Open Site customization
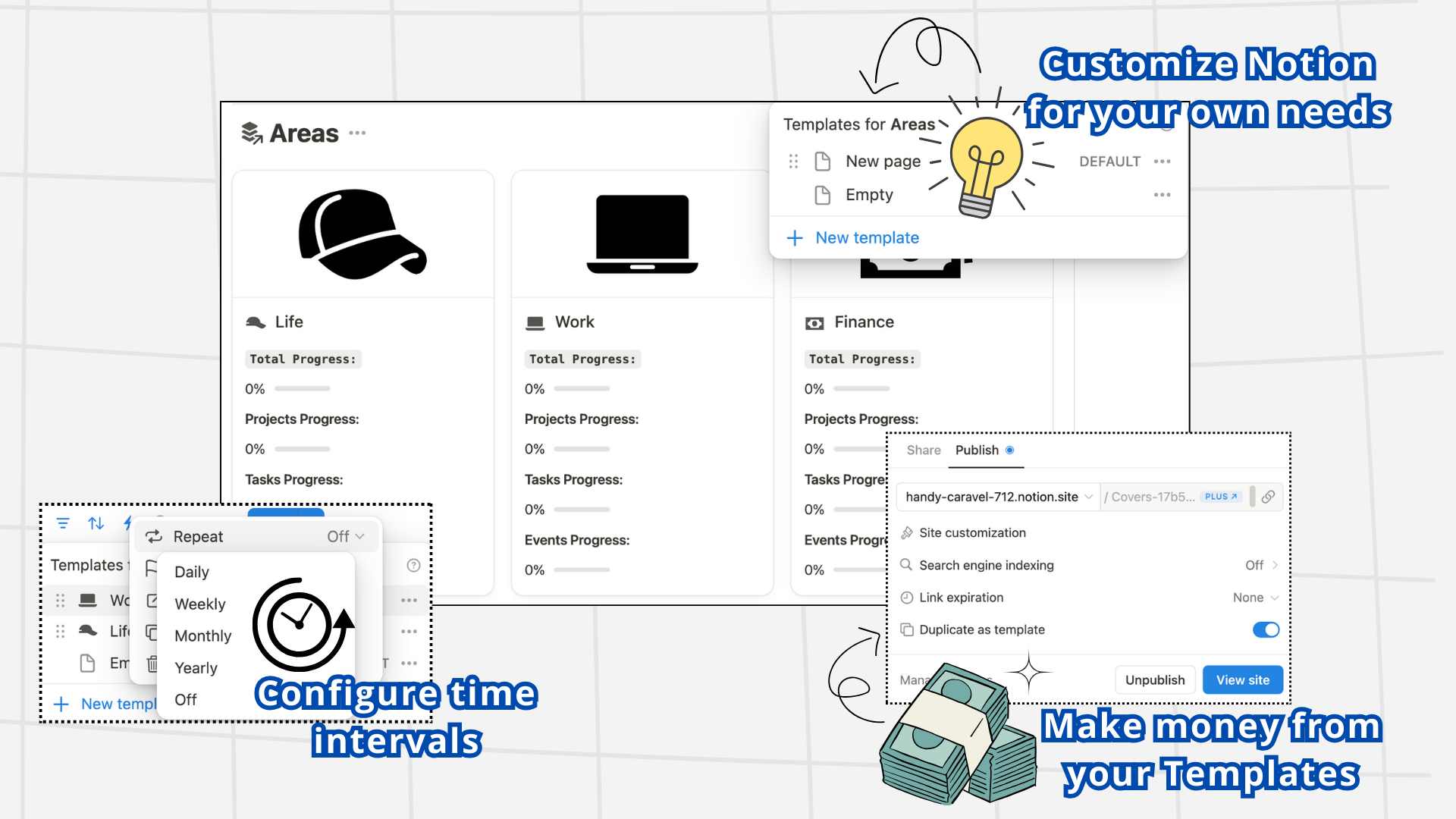This screenshot has width=1456, height=819. (x=972, y=532)
